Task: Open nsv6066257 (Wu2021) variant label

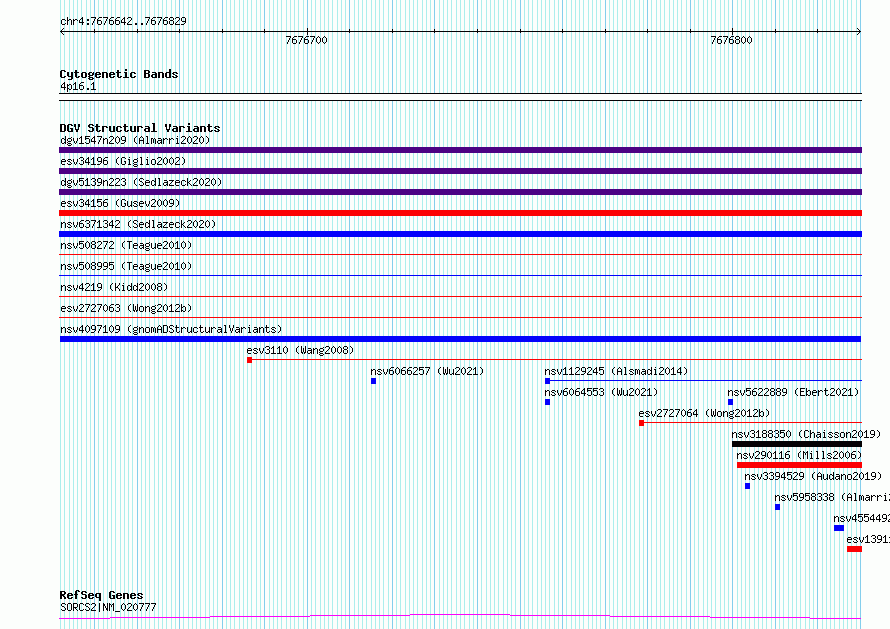Action: coord(427,371)
